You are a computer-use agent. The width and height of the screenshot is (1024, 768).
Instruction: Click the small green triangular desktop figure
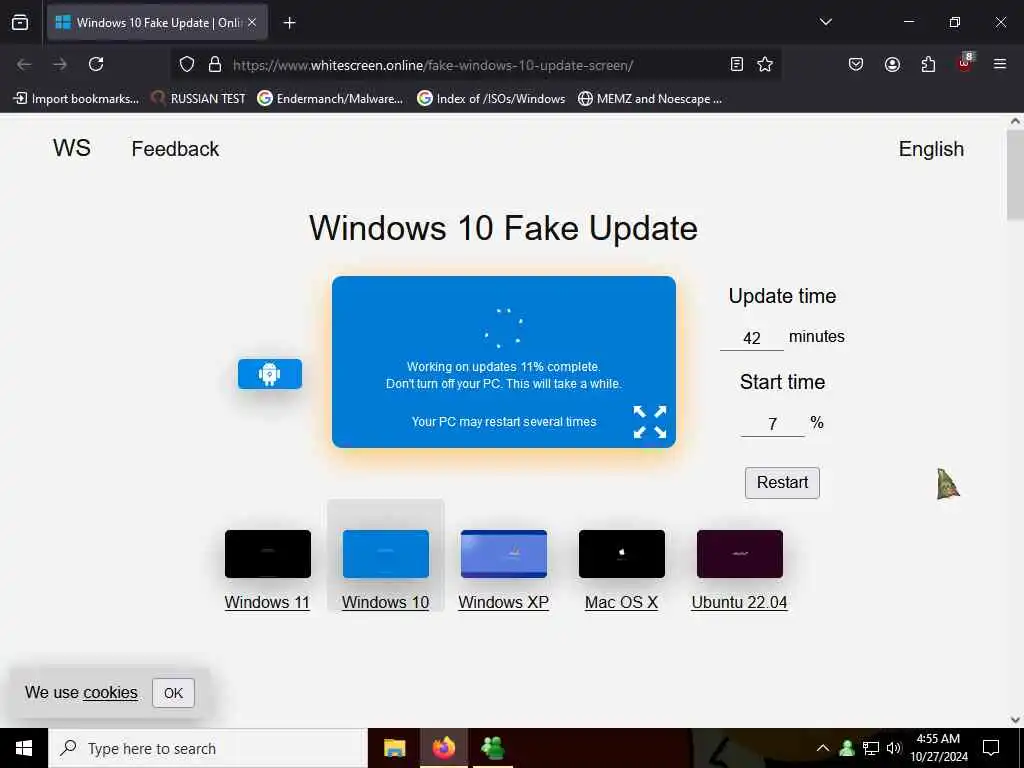(948, 484)
